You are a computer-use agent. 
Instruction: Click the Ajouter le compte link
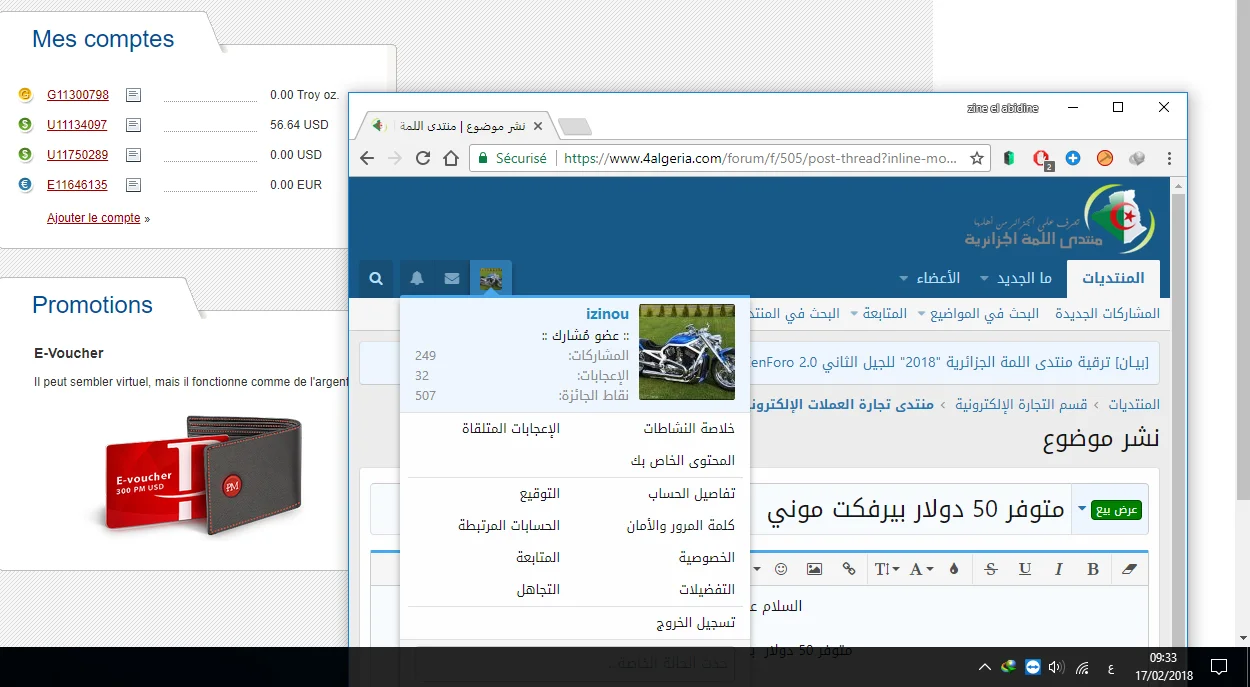click(x=94, y=218)
